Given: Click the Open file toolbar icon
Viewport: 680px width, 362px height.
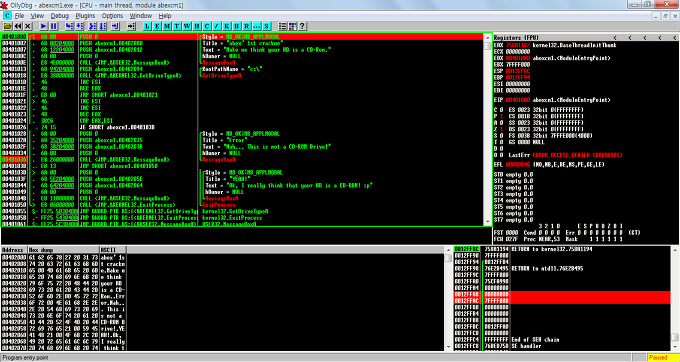Looking at the screenshot, I should [x=7, y=26].
